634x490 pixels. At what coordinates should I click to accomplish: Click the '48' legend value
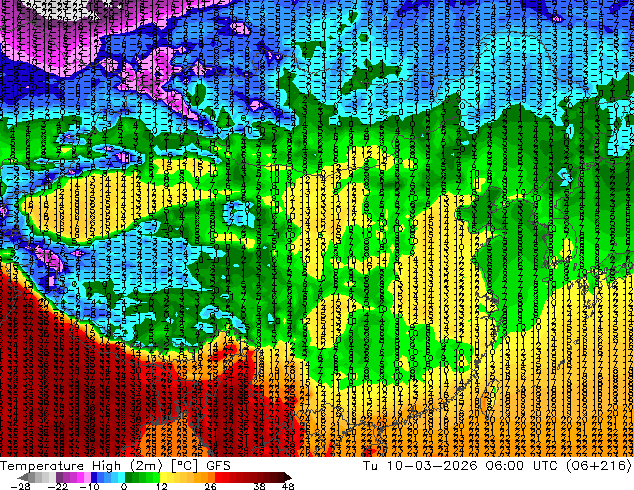point(288,486)
